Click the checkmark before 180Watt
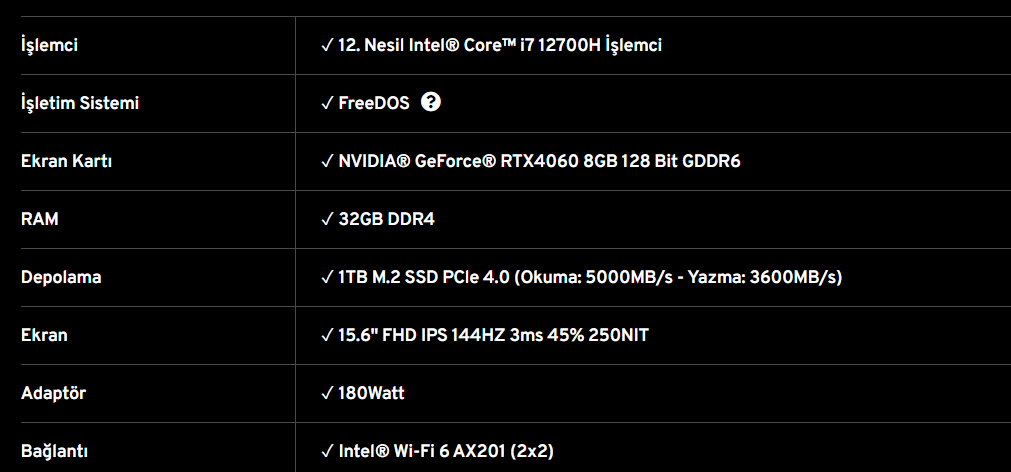The image size is (1011, 472). (x=327, y=393)
